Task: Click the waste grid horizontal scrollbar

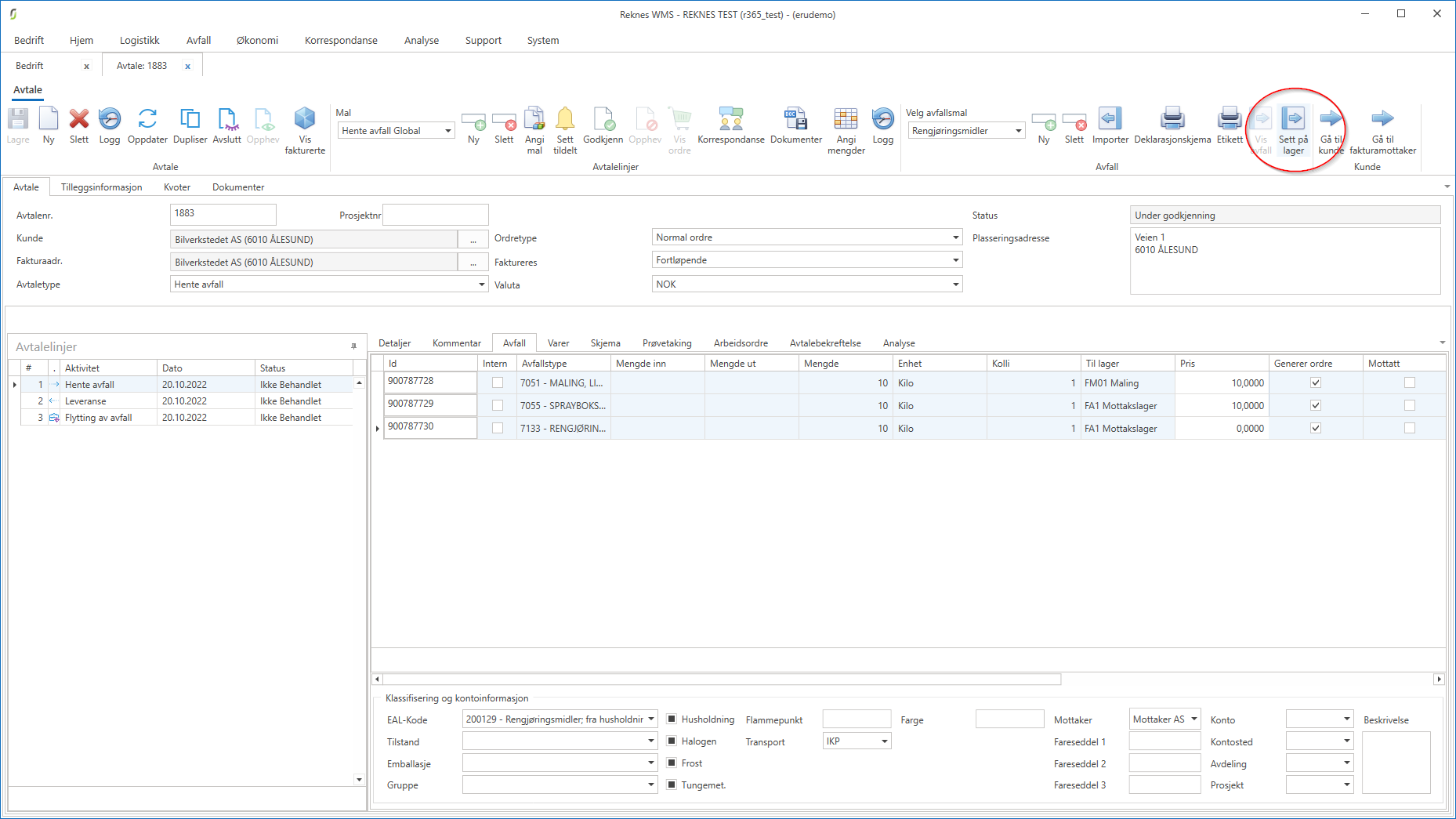Action: point(722,679)
